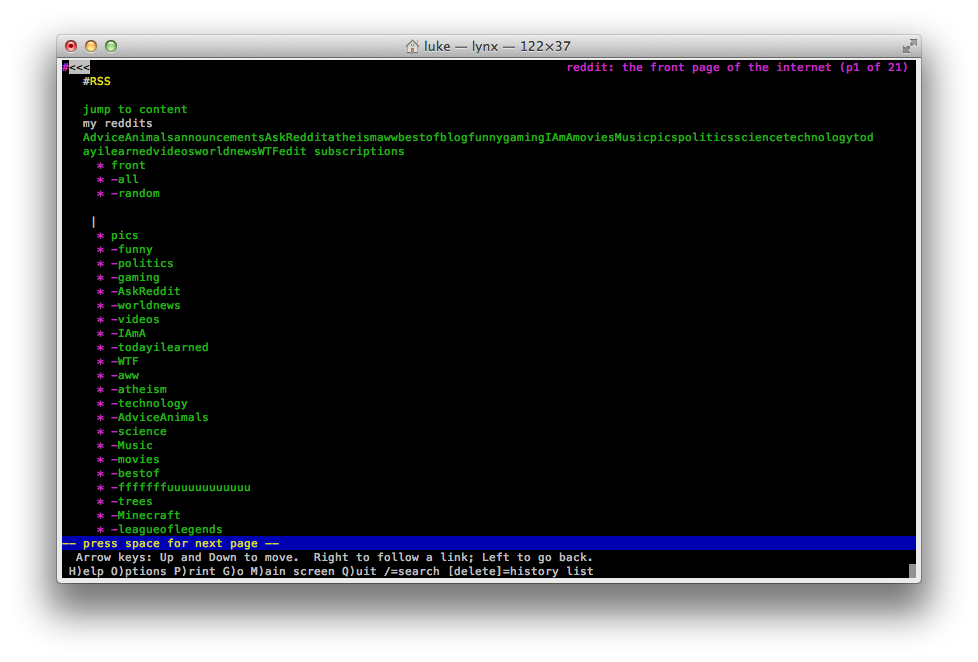This screenshot has height=662, width=978.
Task: Open the '-AskReddit' link
Action: click(145, 292)
